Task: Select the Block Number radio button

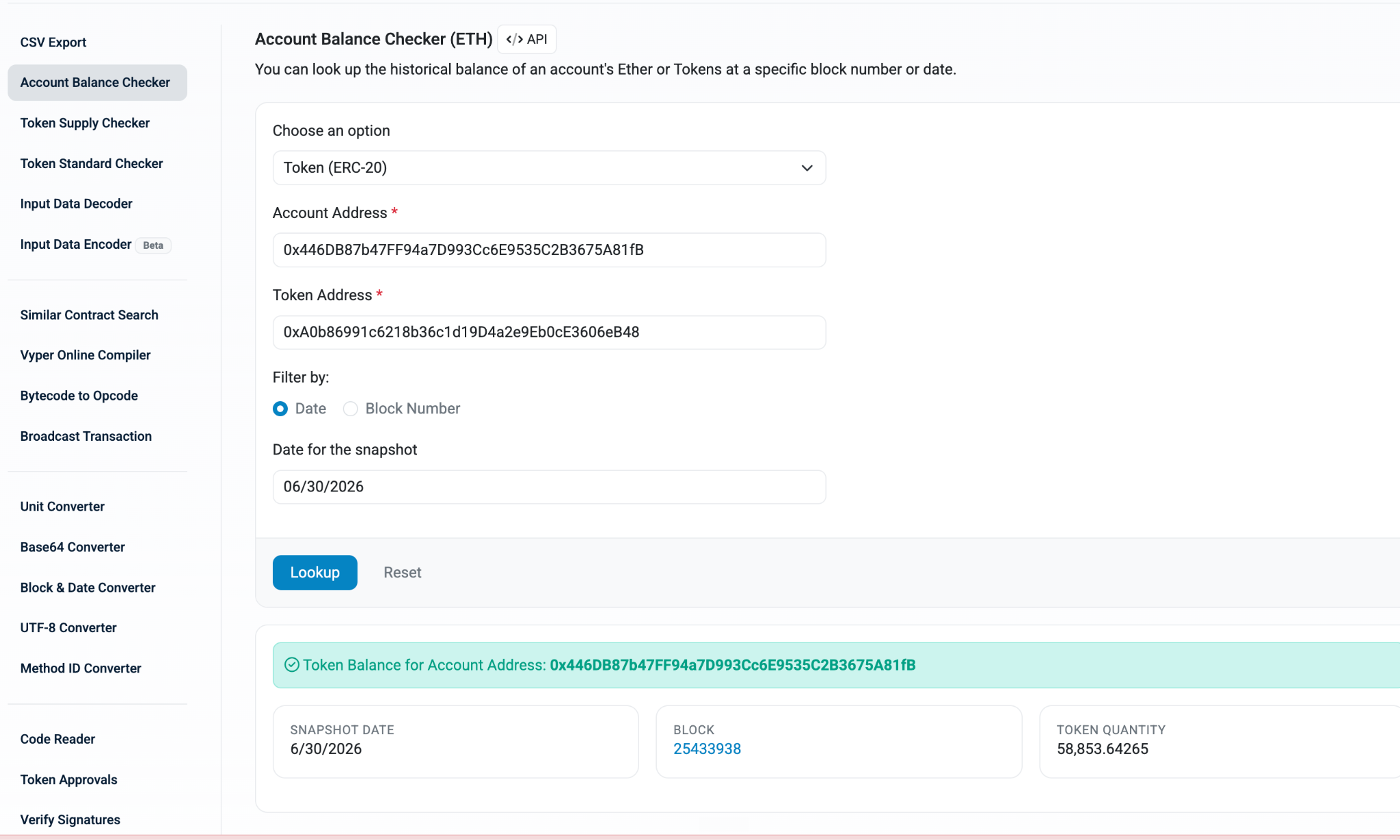Action: pos(351,409)
